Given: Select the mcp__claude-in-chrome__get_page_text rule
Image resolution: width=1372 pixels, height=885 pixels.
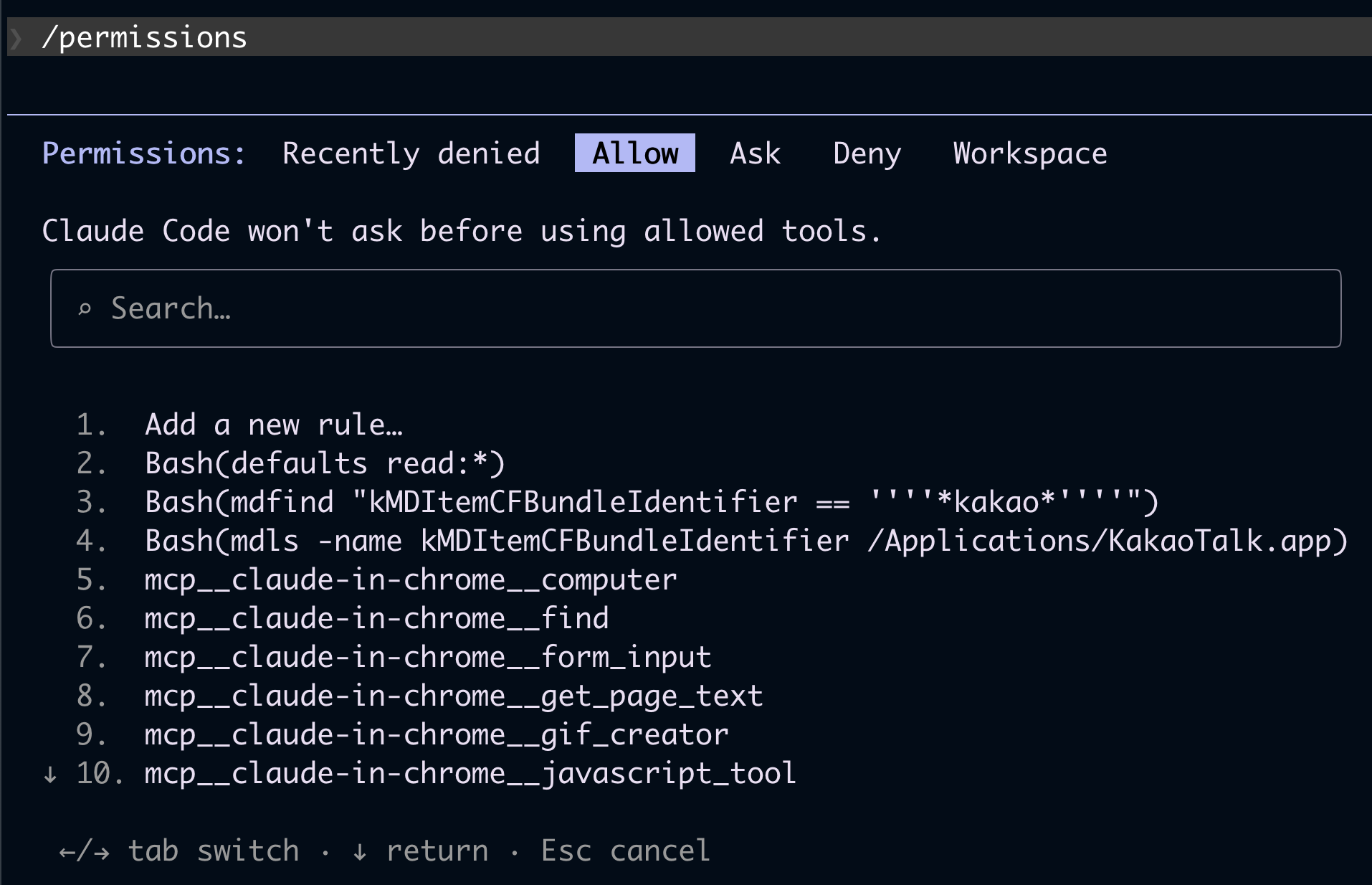Looking at the screenshot, I should tap(454, 696).
